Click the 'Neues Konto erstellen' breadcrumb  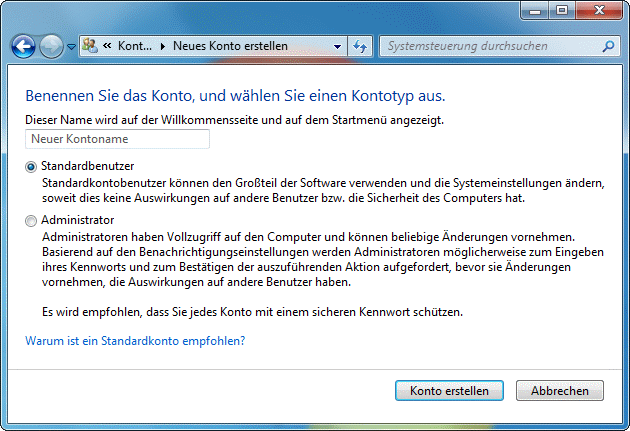tap(230, 46)
